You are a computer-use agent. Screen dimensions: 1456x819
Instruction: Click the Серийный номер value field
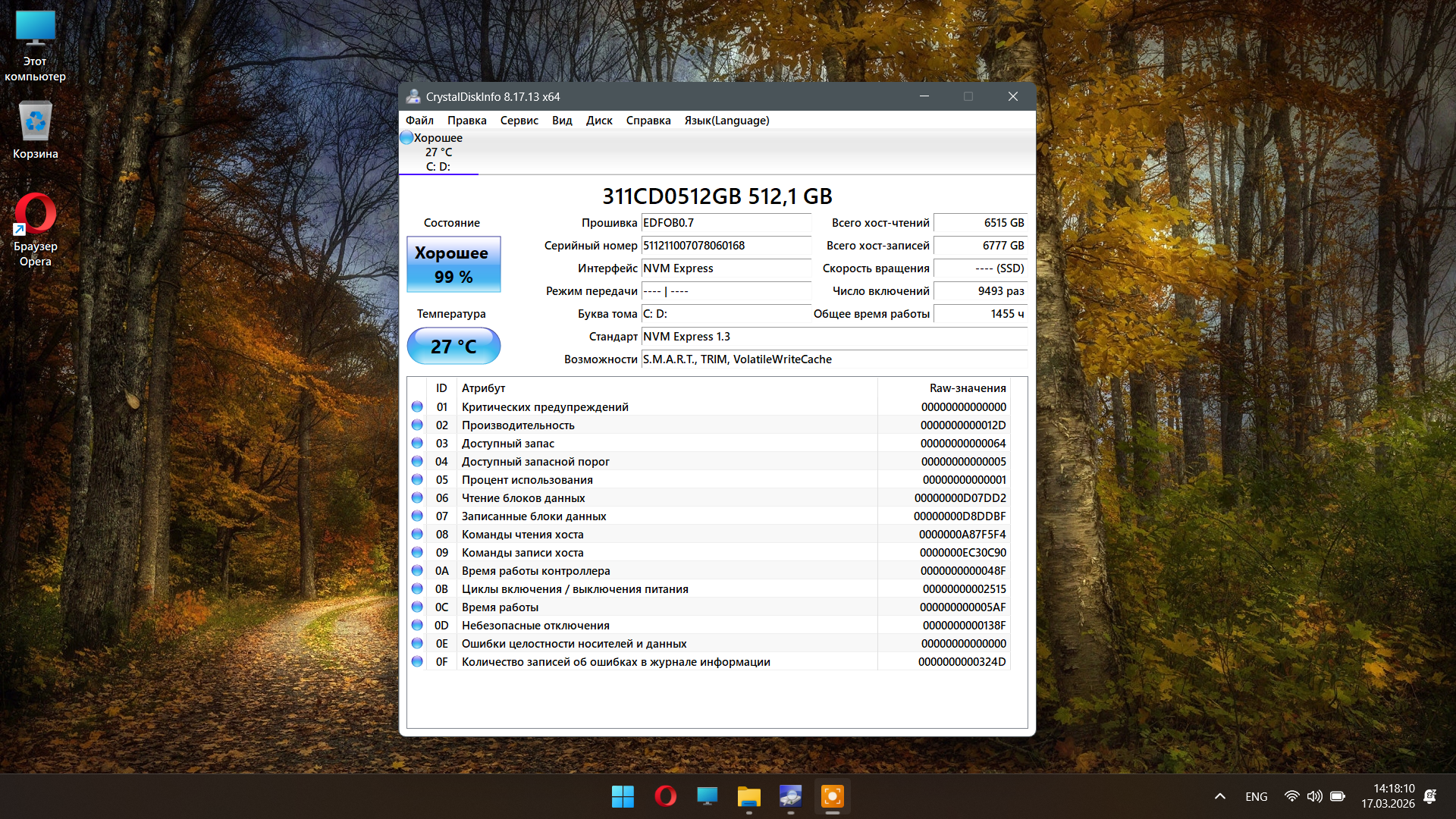[x=726, y=246]
